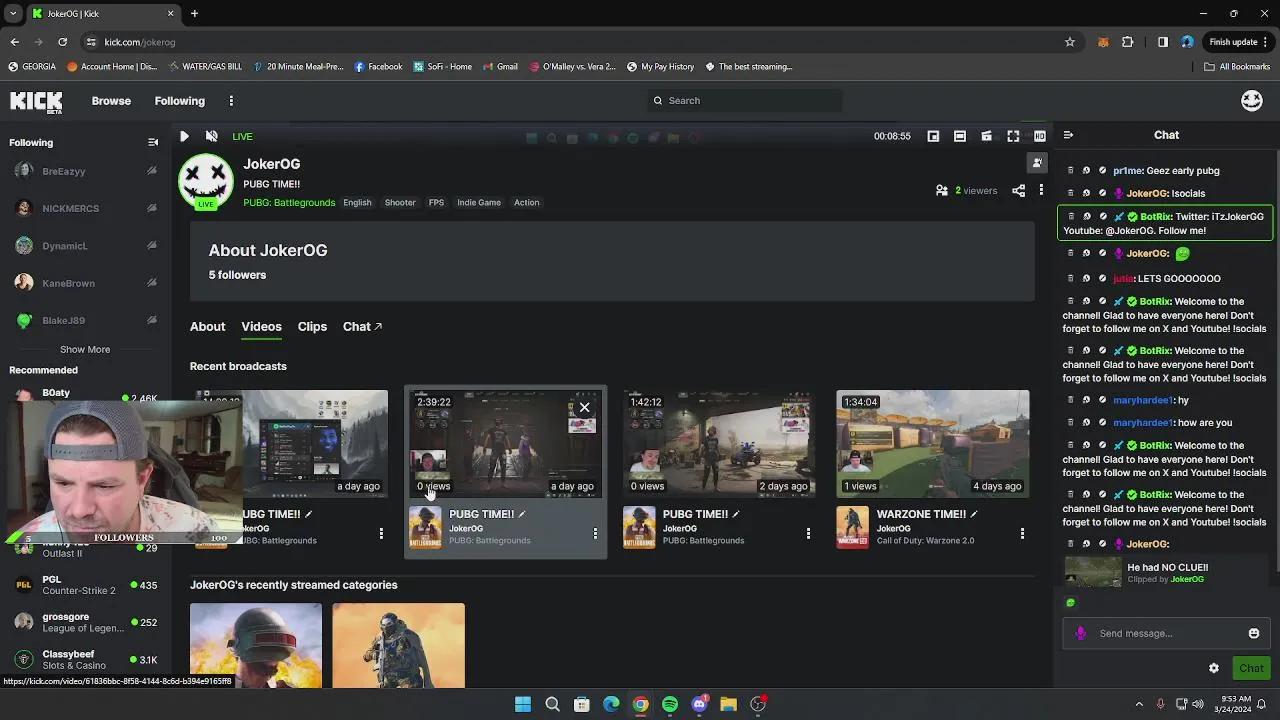Unmute the stream volume

tap(211, 136)
